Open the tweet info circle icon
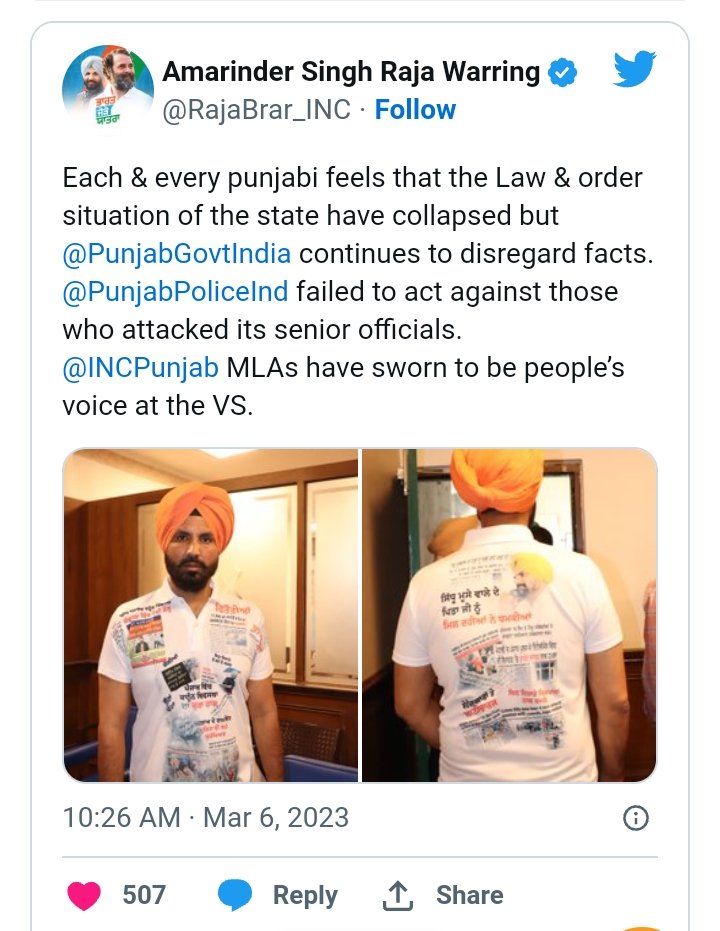Viewport: 720px width, 931px height. click(636, 818)
